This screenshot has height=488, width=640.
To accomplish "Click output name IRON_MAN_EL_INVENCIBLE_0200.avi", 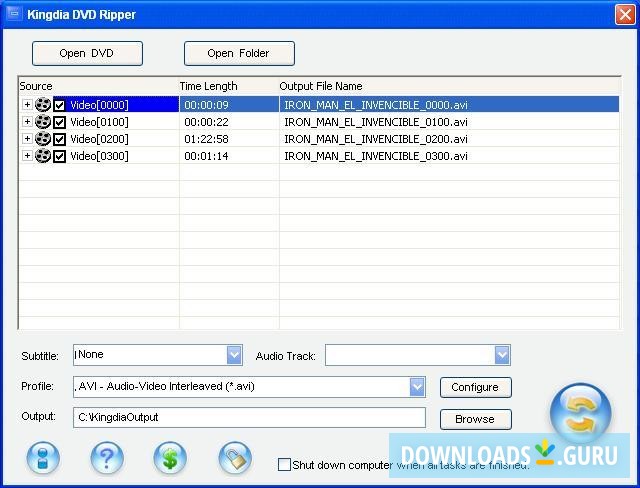I will pyautogui.click(x=376, y=139).
